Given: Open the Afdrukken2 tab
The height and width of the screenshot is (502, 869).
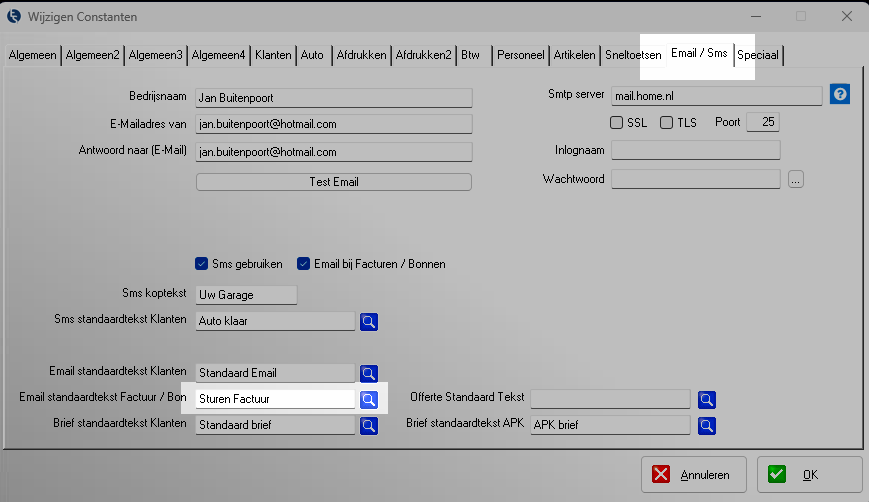Looking at the screenshot, I should (424, 56).
